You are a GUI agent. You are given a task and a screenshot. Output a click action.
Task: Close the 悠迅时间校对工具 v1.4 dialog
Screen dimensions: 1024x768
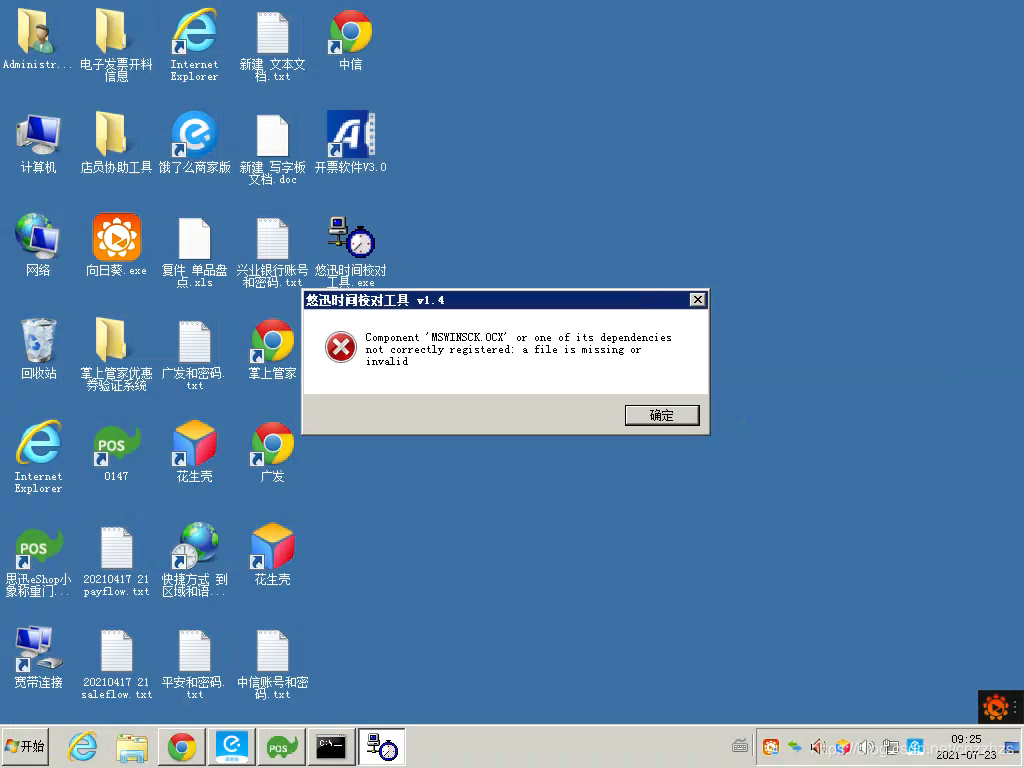point(697,300)
